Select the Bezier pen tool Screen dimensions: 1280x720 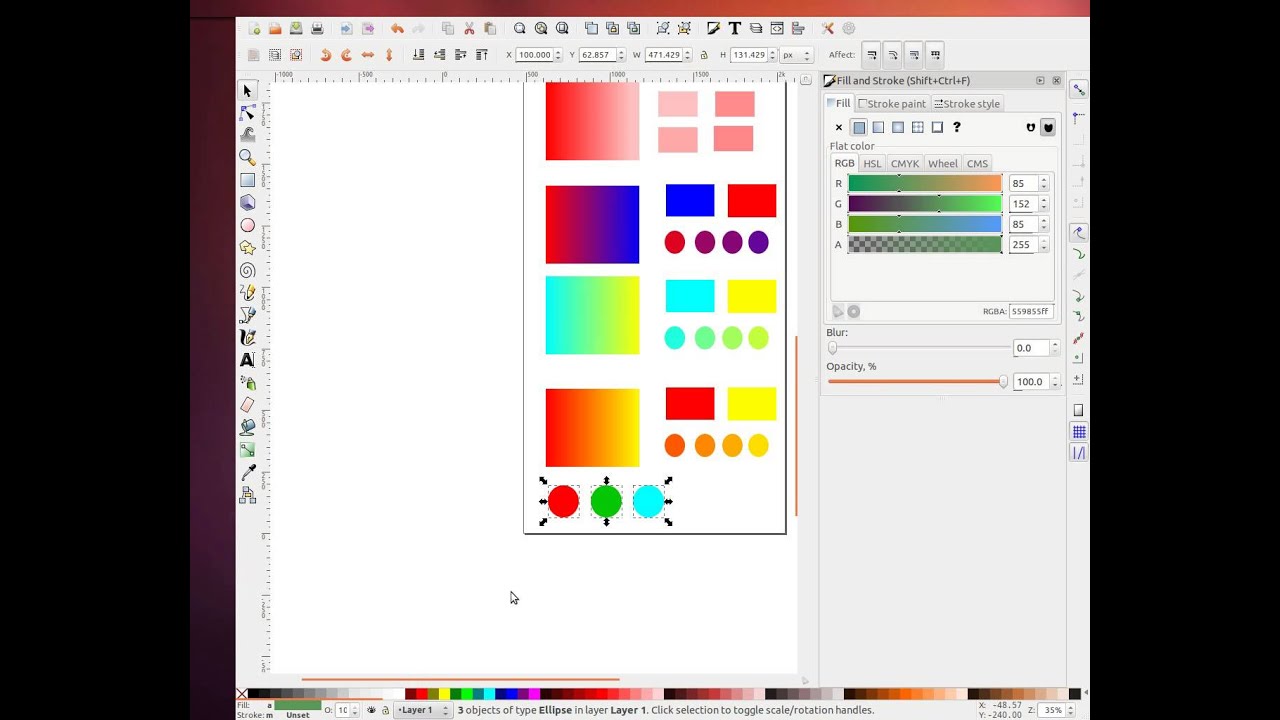pyautogui.click(x=247, y=315)
